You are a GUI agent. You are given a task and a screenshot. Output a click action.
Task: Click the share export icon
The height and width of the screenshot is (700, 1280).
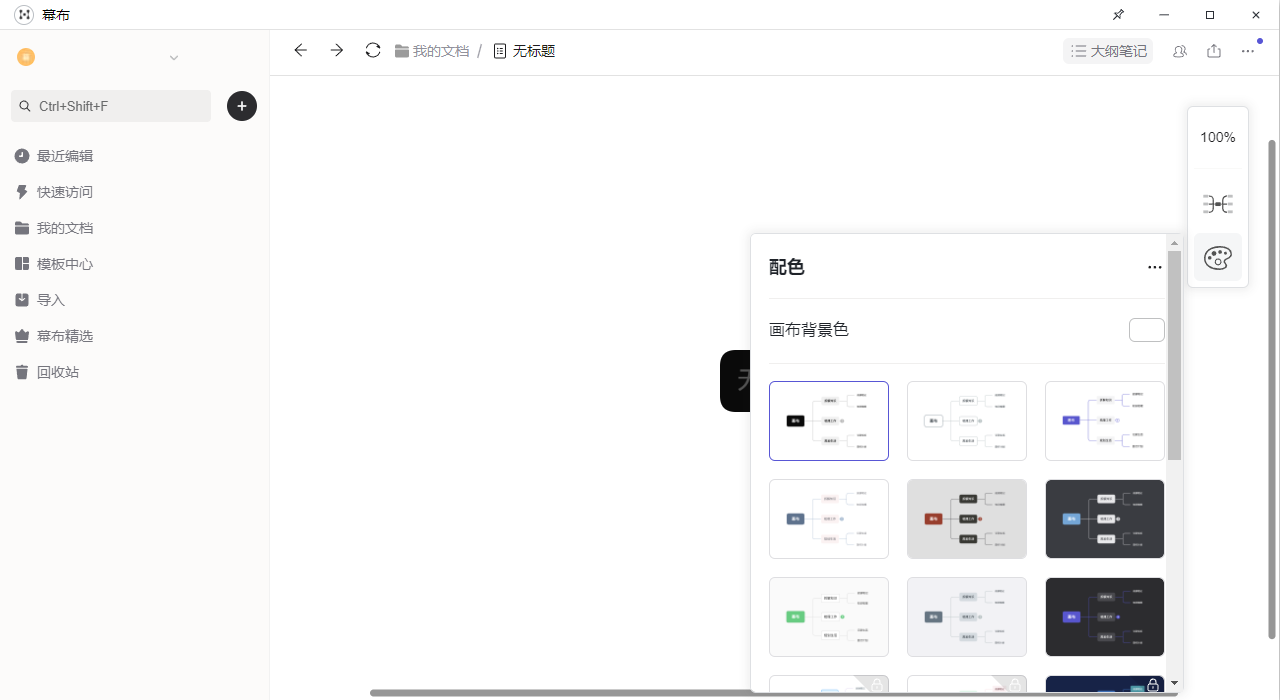pos(1214,51)
